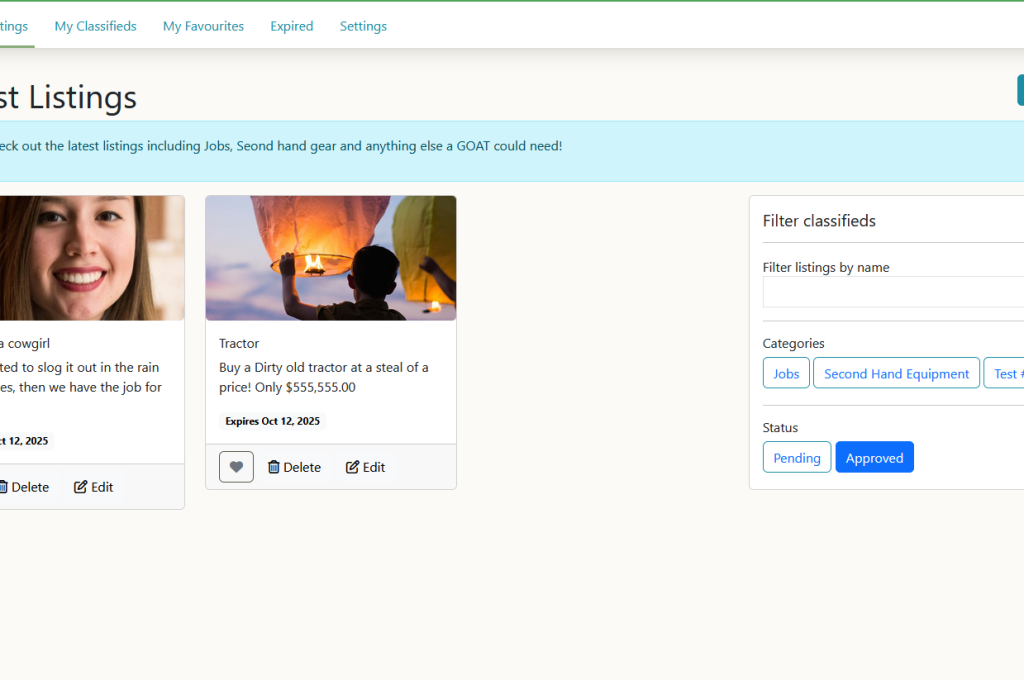
Task: Open the Settings tab
Action: click(x=363, y=26)
